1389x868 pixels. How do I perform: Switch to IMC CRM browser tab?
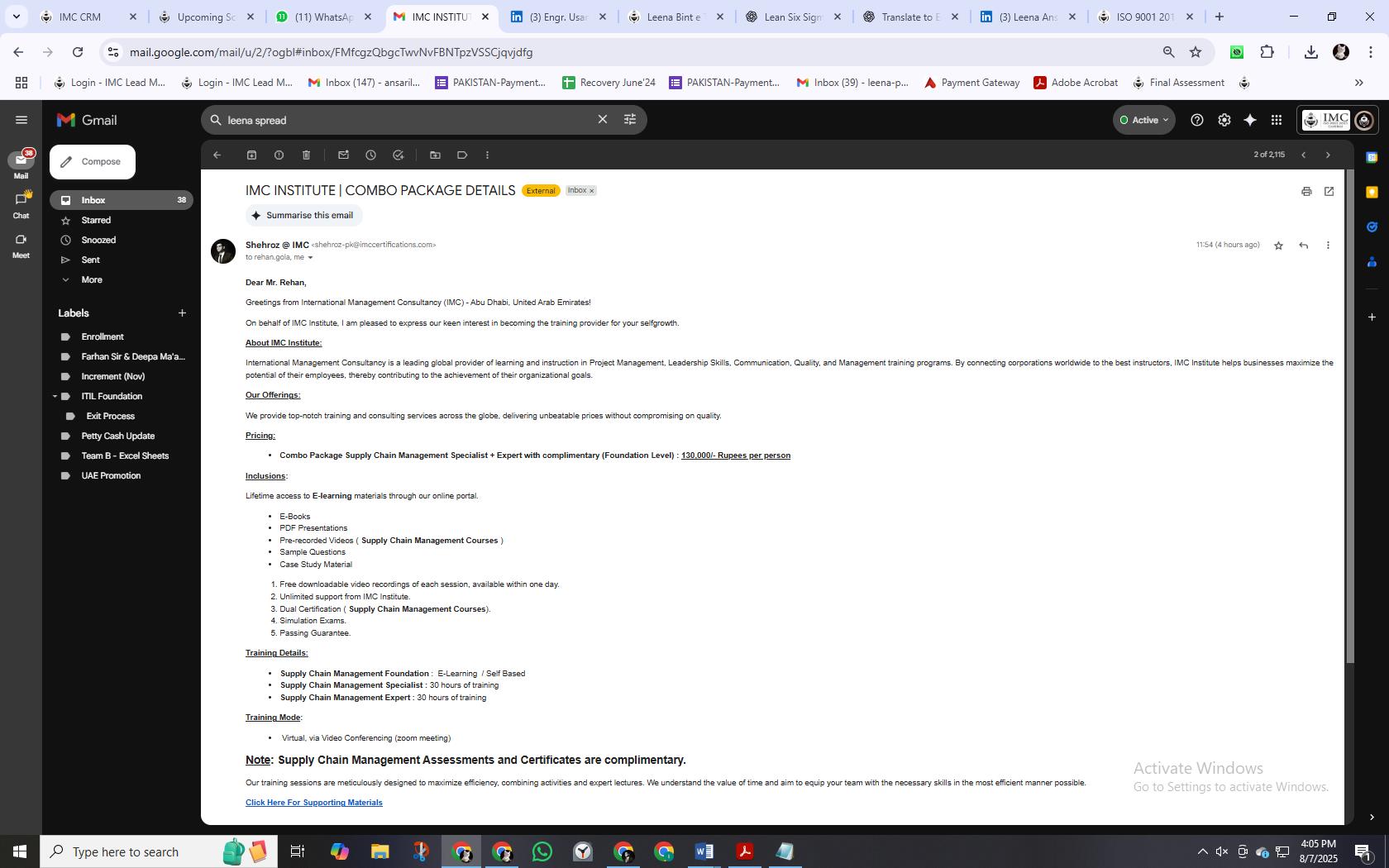(x=89, y=17)
